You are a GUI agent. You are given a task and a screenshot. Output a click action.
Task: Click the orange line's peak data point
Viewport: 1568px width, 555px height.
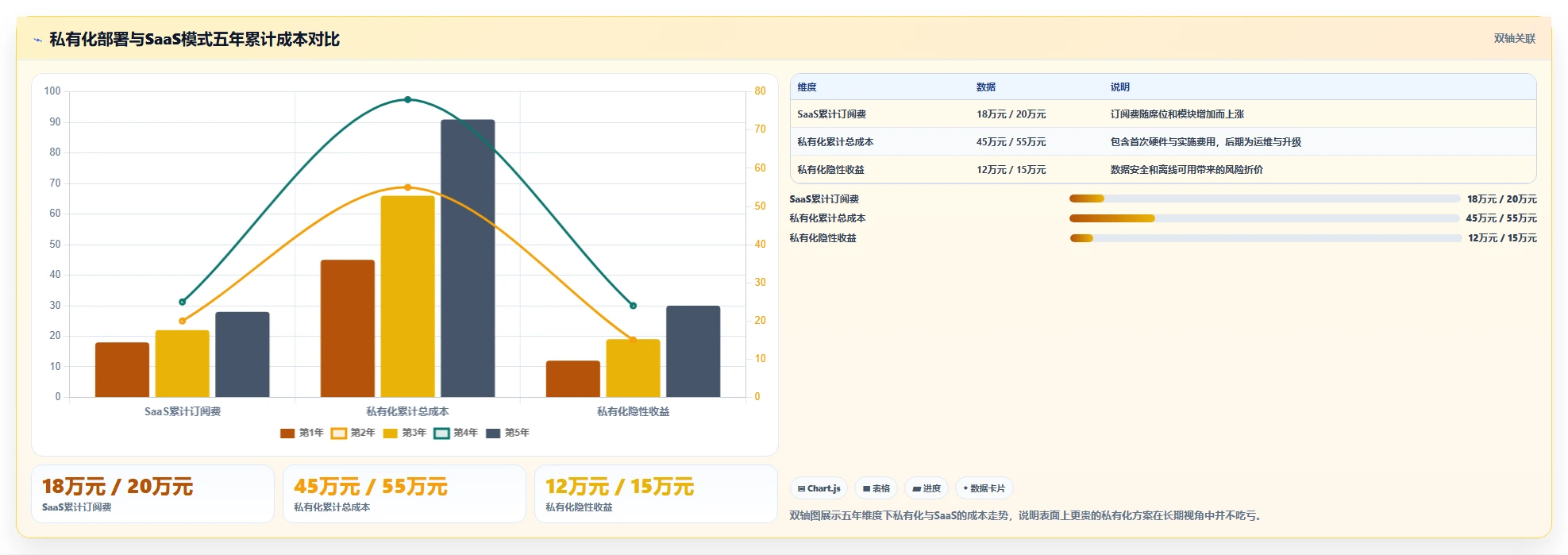pos(408,187)
